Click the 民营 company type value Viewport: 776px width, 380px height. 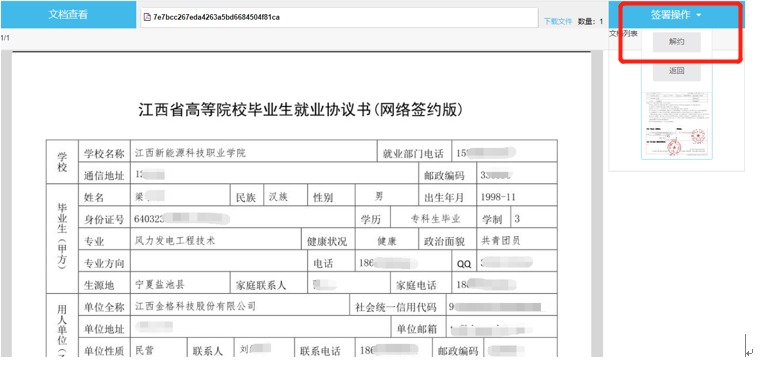145,350
